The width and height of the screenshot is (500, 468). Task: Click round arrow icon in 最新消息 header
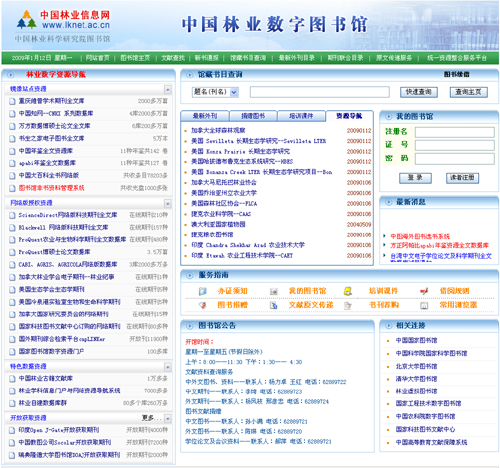point(388,202)
